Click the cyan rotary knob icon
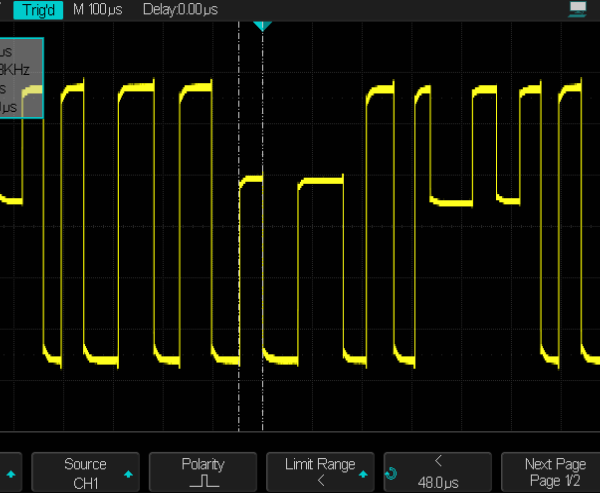The image size is (600, 493). click(x=390, y=473)
